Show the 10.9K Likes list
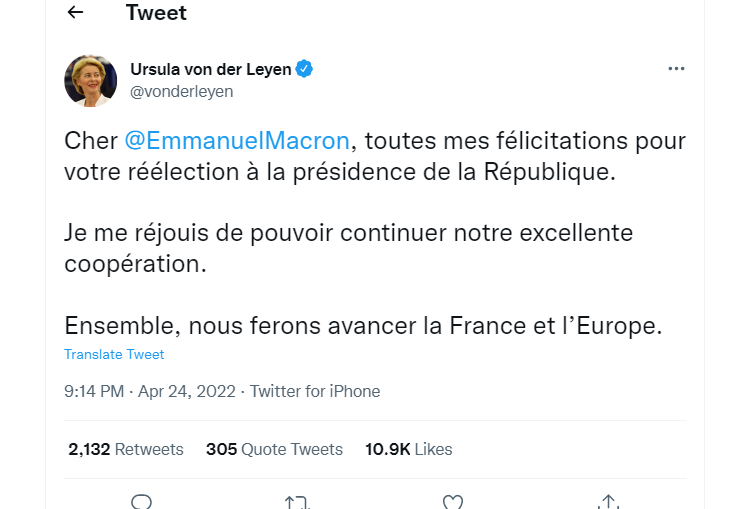 click(x=408, y=449)
